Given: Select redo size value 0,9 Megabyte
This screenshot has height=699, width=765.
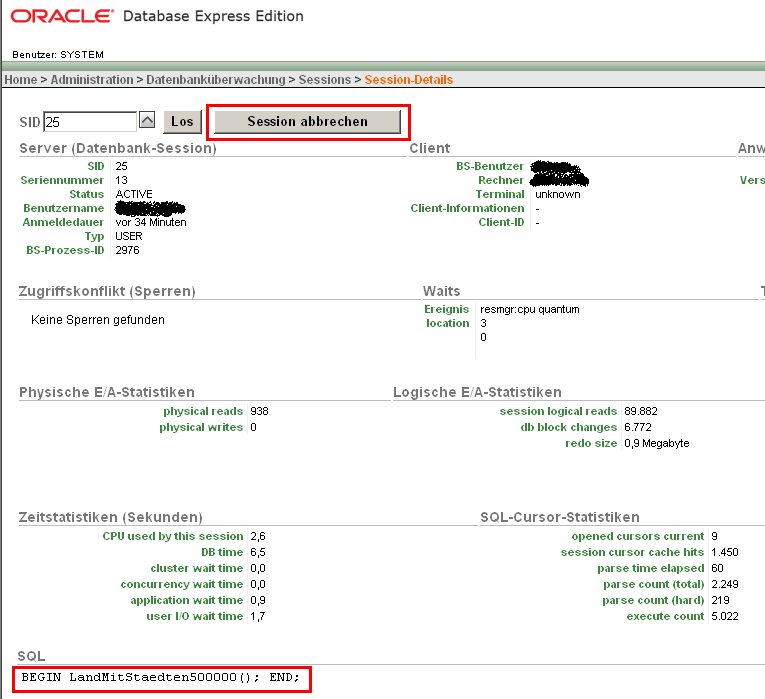Looking at the screenshot, I should click(x=657, y=443).
